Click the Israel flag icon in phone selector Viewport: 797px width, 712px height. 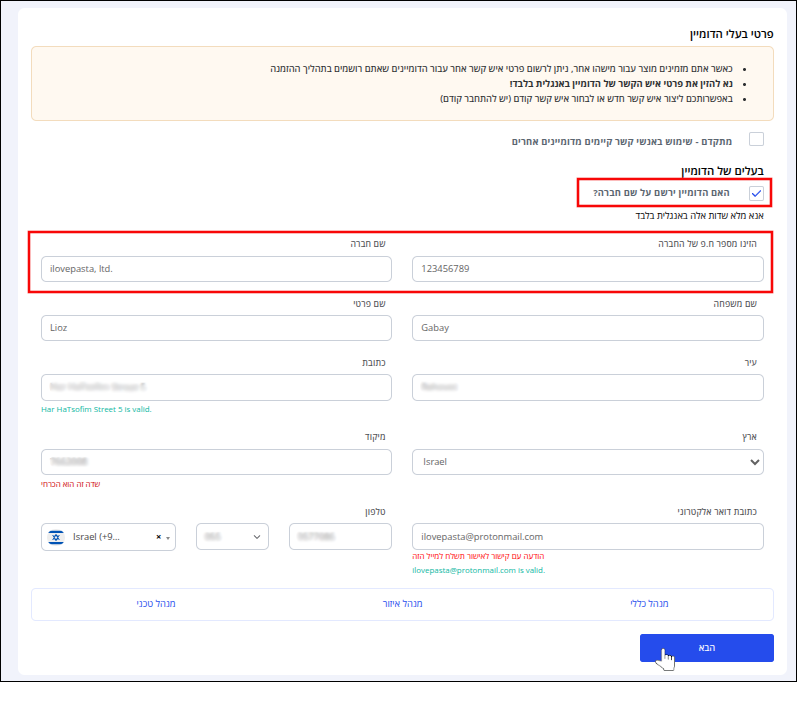(56, 537)
